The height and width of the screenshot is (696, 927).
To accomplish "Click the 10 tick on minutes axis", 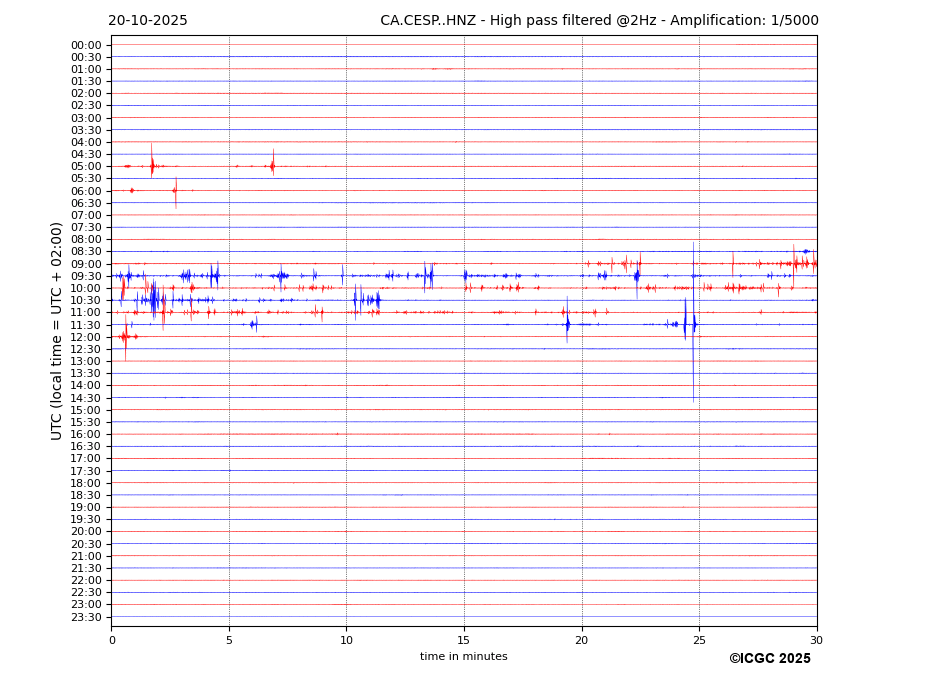I will (x=346, y=640).
